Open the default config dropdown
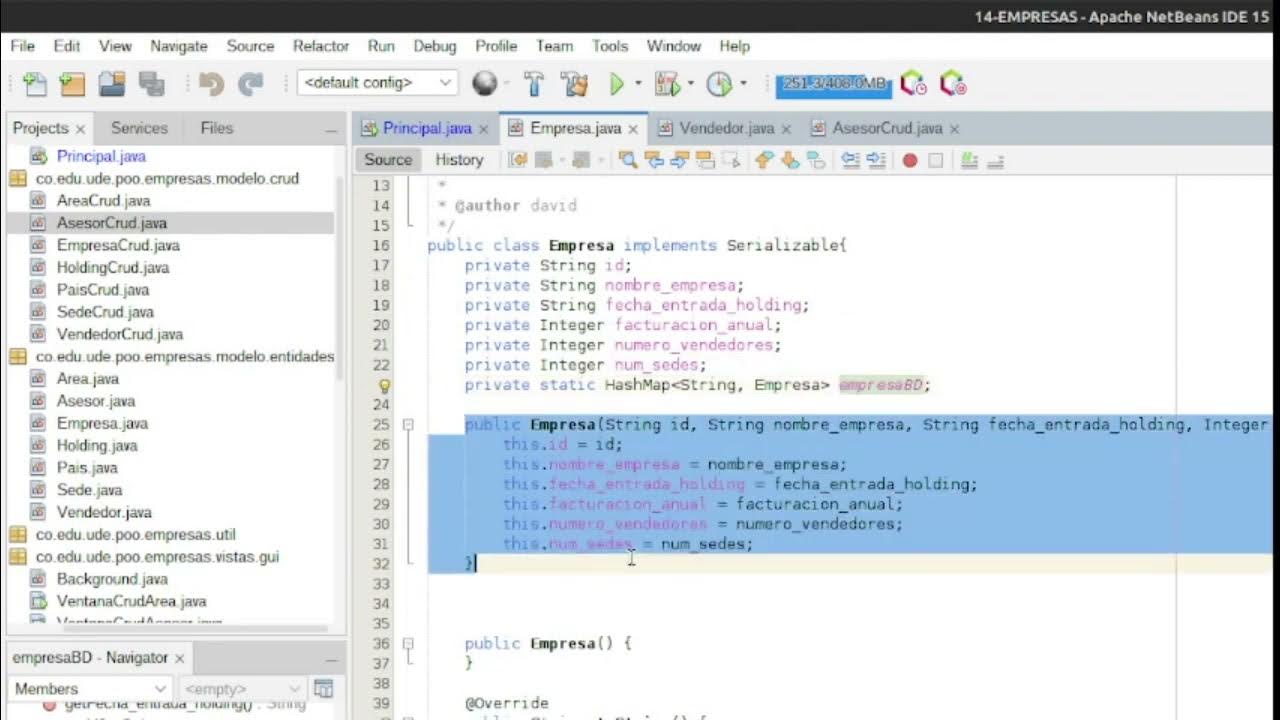1280x720 pixels. pos(377,83)
